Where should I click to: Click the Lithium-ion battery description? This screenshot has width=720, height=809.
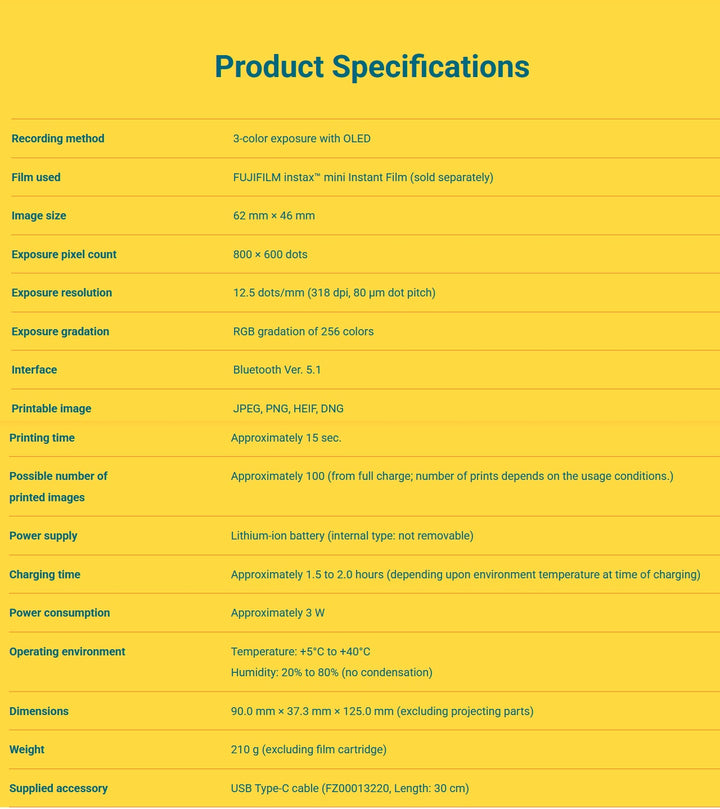pos(352,536)
